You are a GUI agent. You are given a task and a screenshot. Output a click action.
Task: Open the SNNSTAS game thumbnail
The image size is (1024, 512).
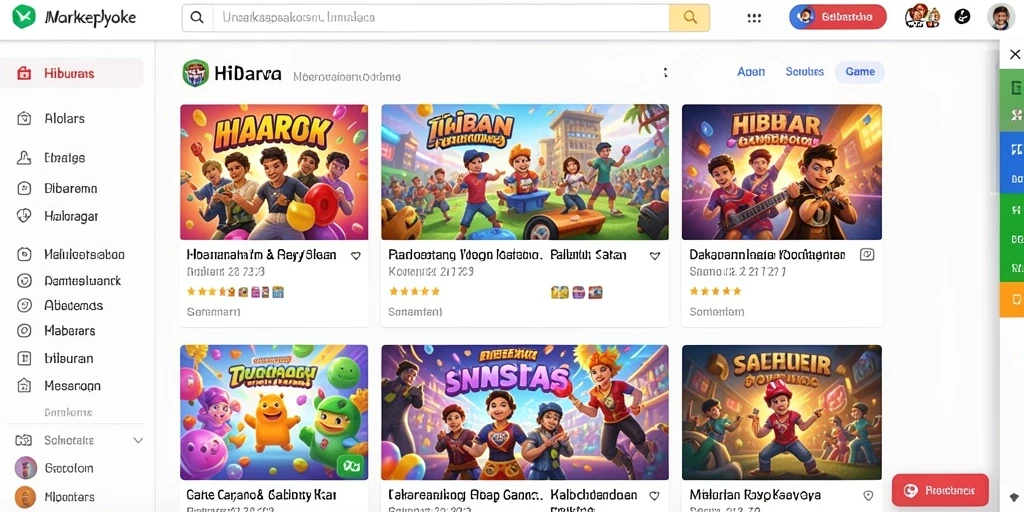pos(525,413)
